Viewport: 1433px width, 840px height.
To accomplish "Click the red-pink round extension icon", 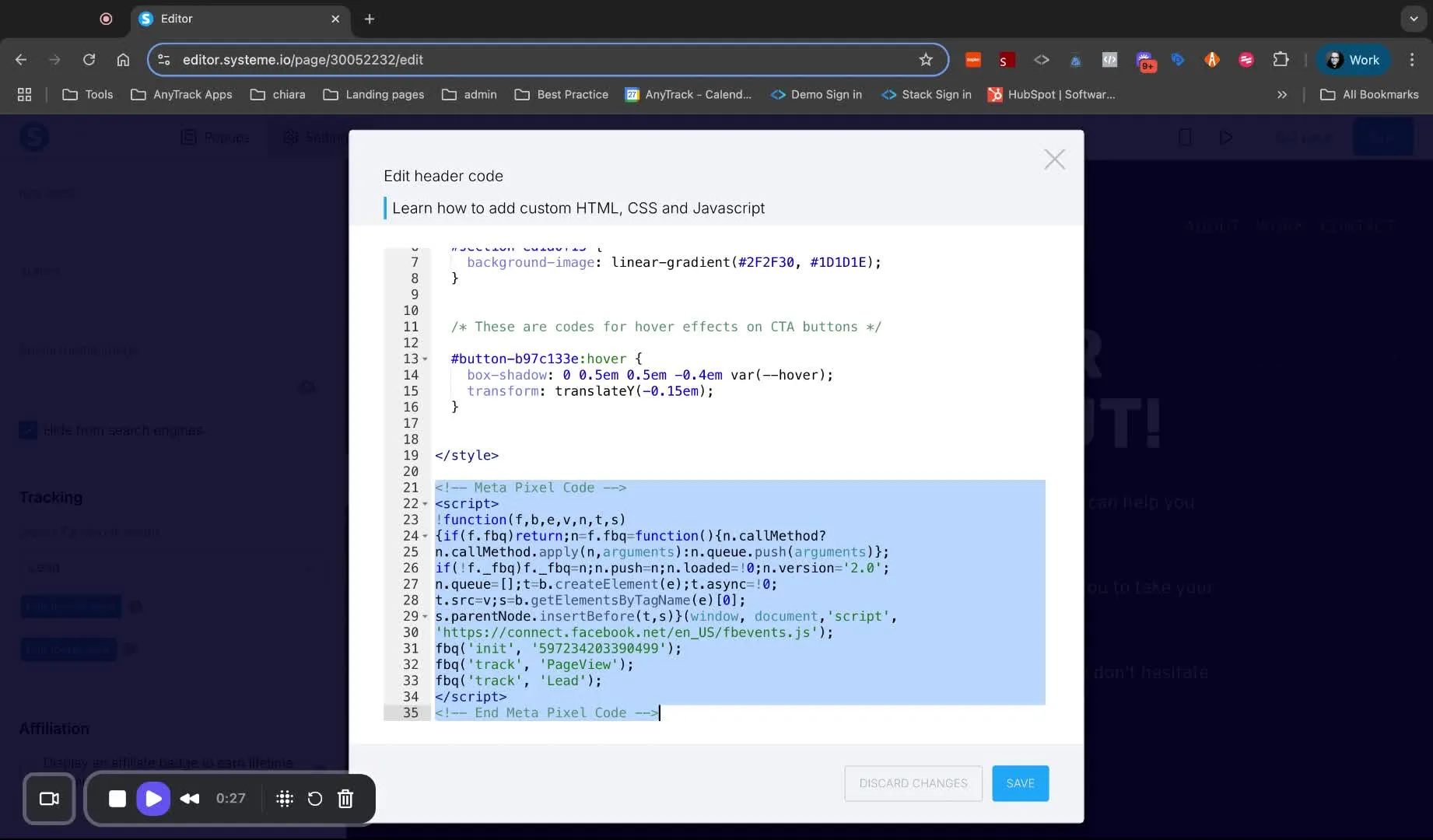I will (x=1246, y=60).
